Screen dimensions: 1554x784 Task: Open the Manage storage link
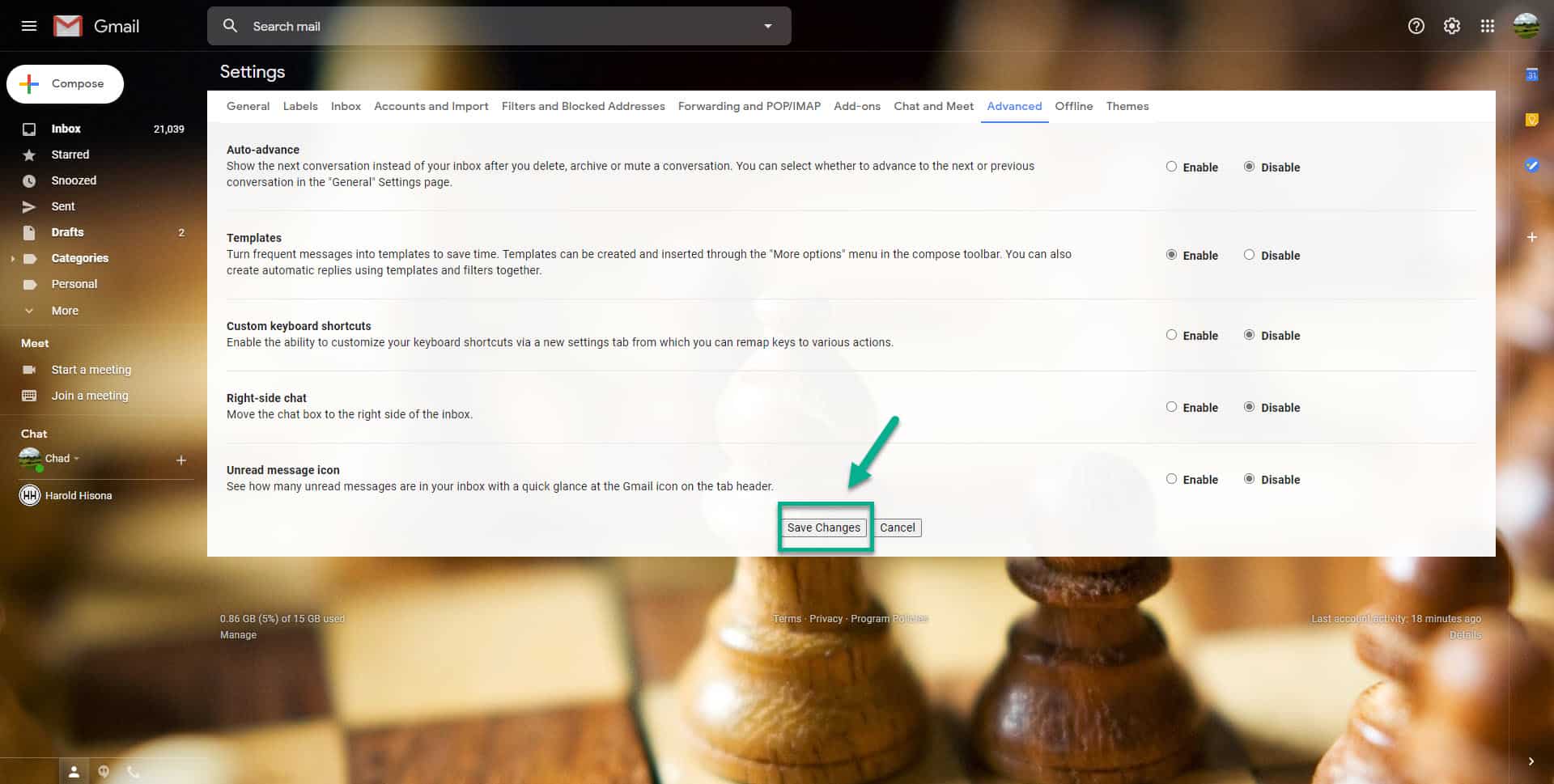click(238, 635)
